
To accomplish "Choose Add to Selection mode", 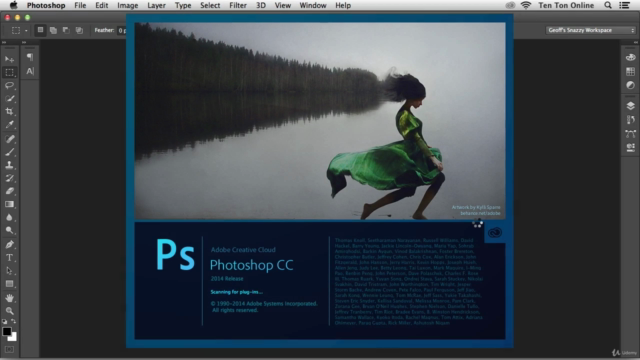I will point(53,30).
